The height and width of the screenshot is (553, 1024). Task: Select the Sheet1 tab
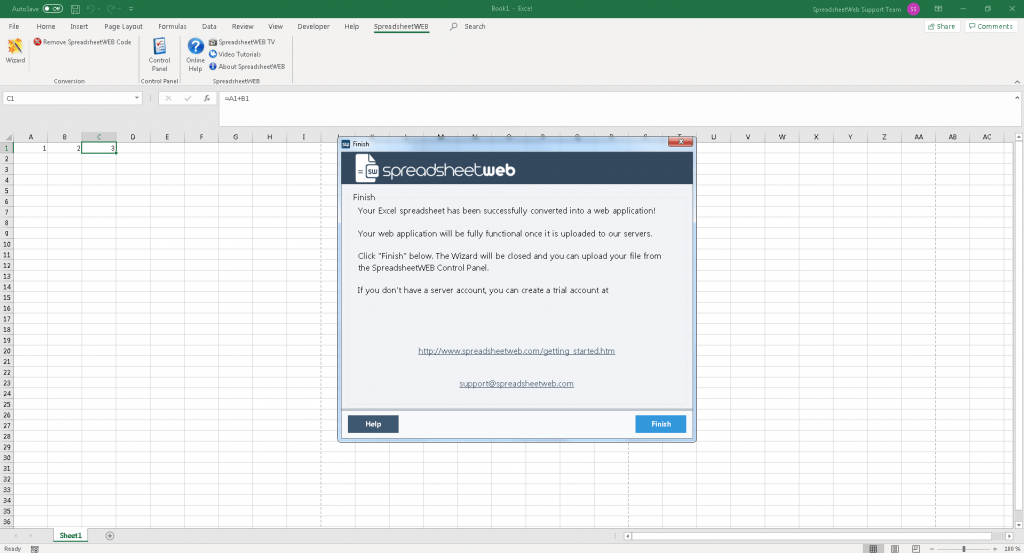coord(71,535)
